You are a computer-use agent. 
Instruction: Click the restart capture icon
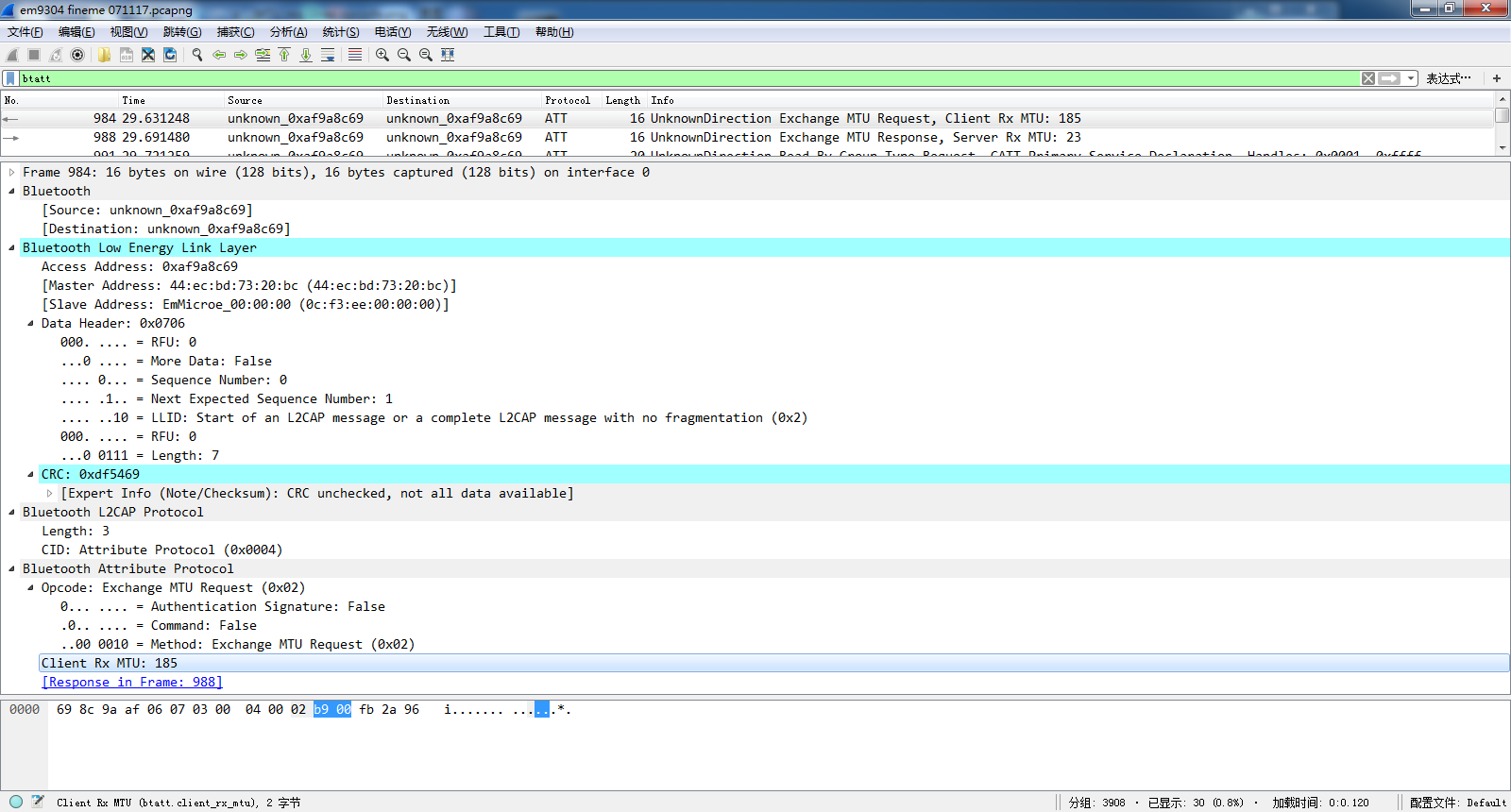coord(56,55)
